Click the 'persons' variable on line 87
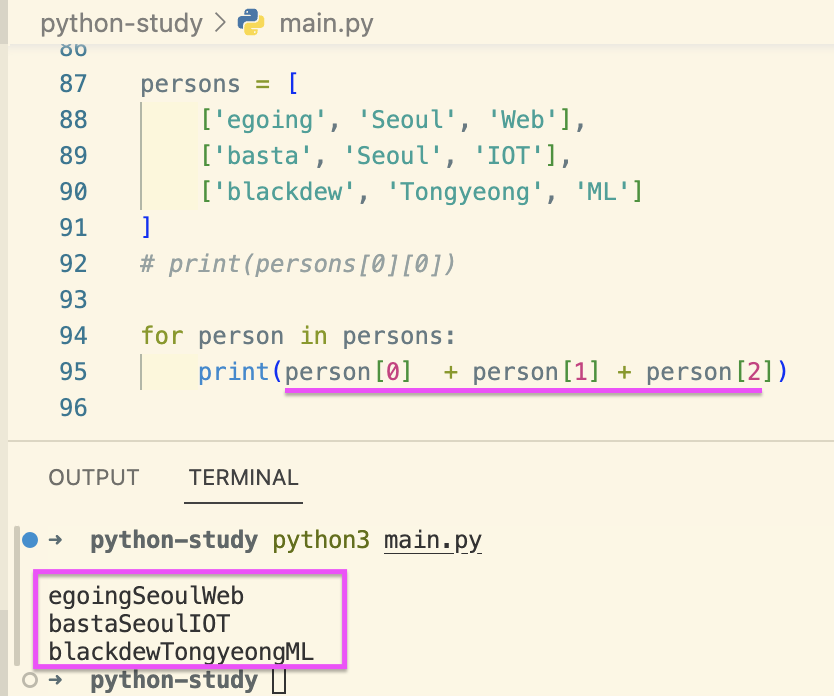 190,85
